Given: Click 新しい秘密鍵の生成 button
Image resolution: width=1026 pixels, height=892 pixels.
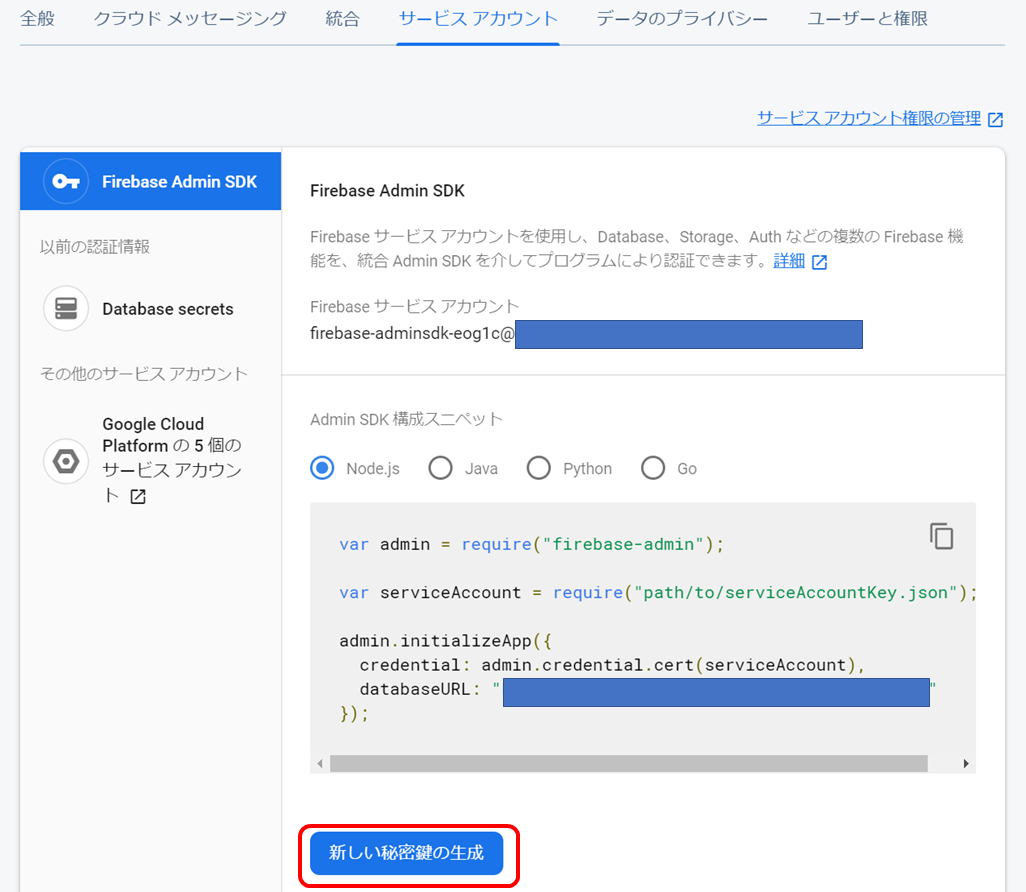Looking at the screenshot, I should (x=406, y=853).
